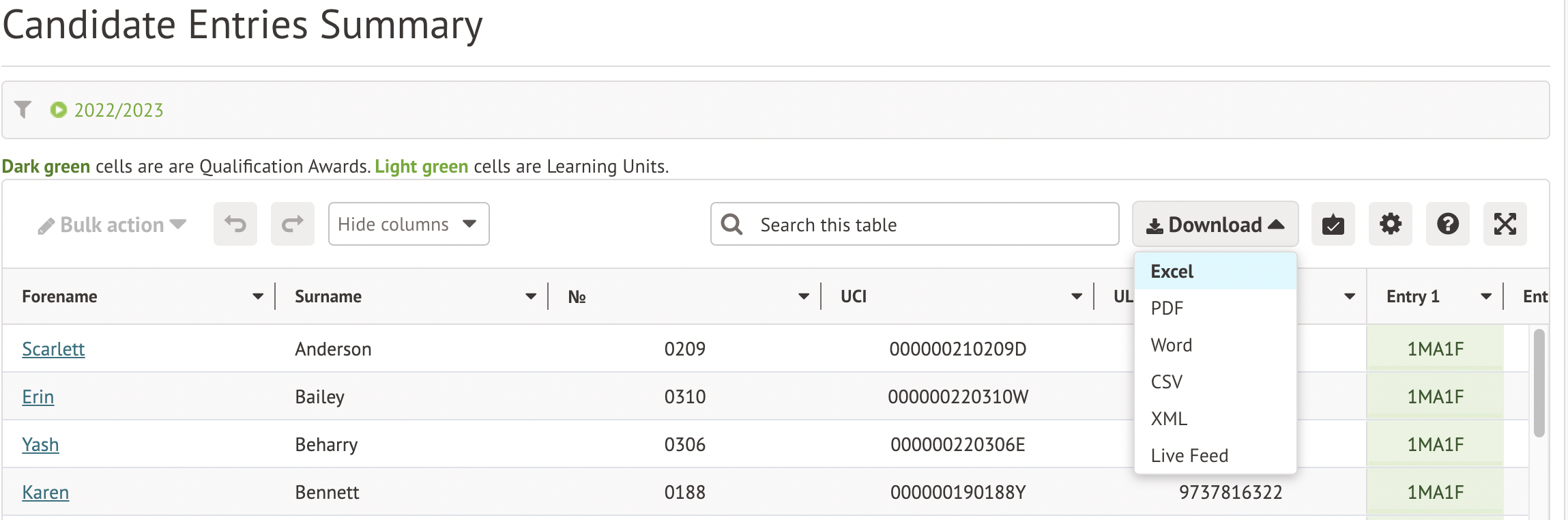This screenshot has height=520, width=1568.
Task: Click the filter funnel icon
Action: tap(23, 110)
